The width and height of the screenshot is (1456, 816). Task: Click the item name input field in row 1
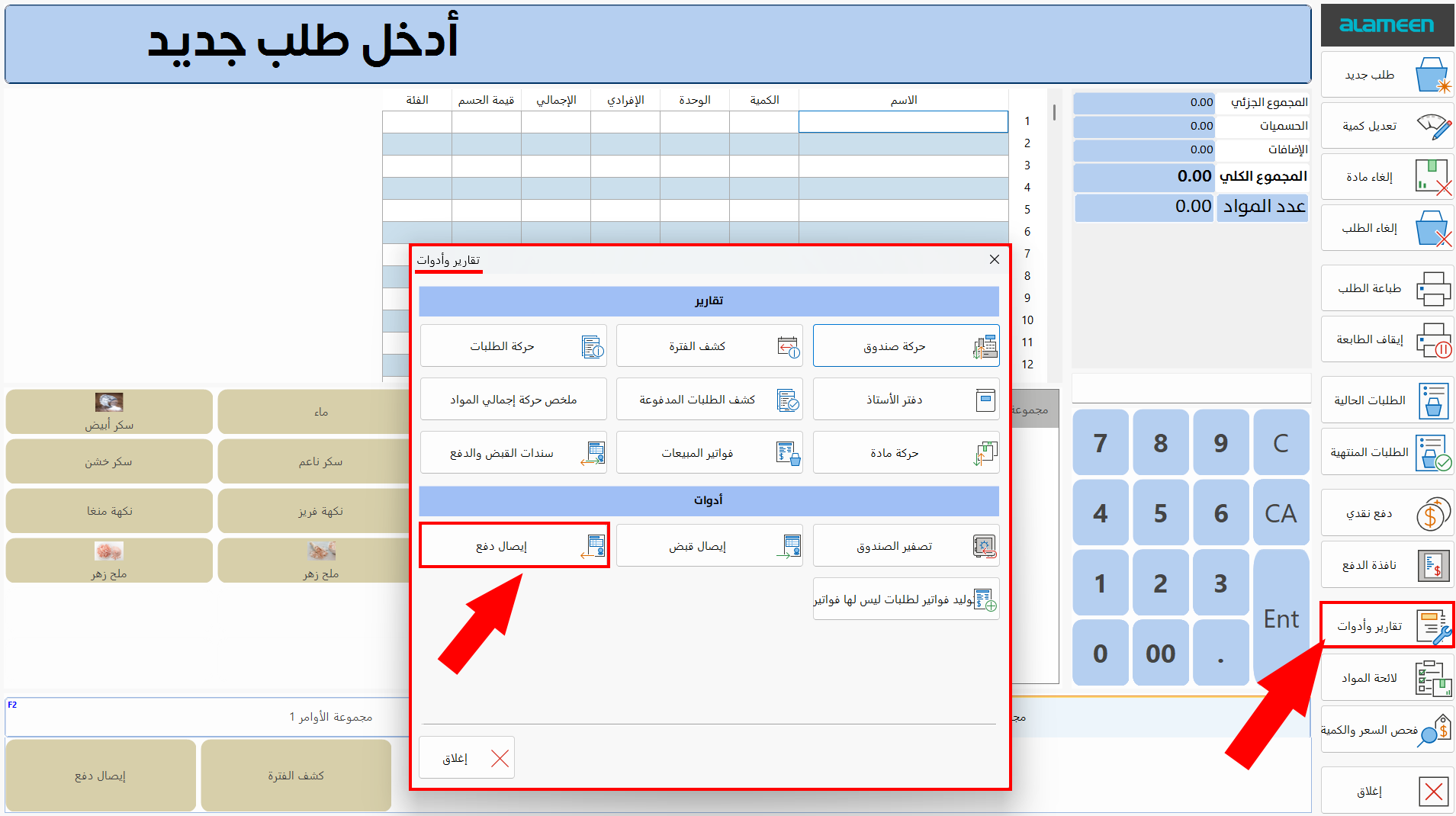coord(903,121)
